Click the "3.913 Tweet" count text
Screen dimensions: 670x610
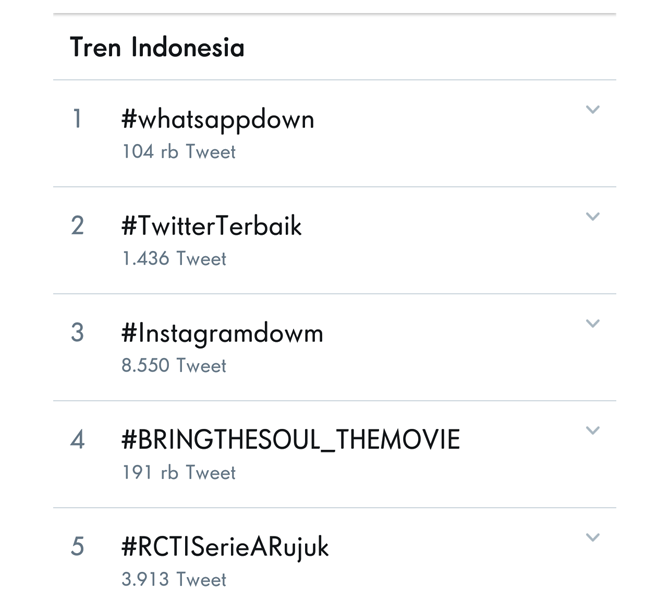pyautogui.click(x=174, y=580)
